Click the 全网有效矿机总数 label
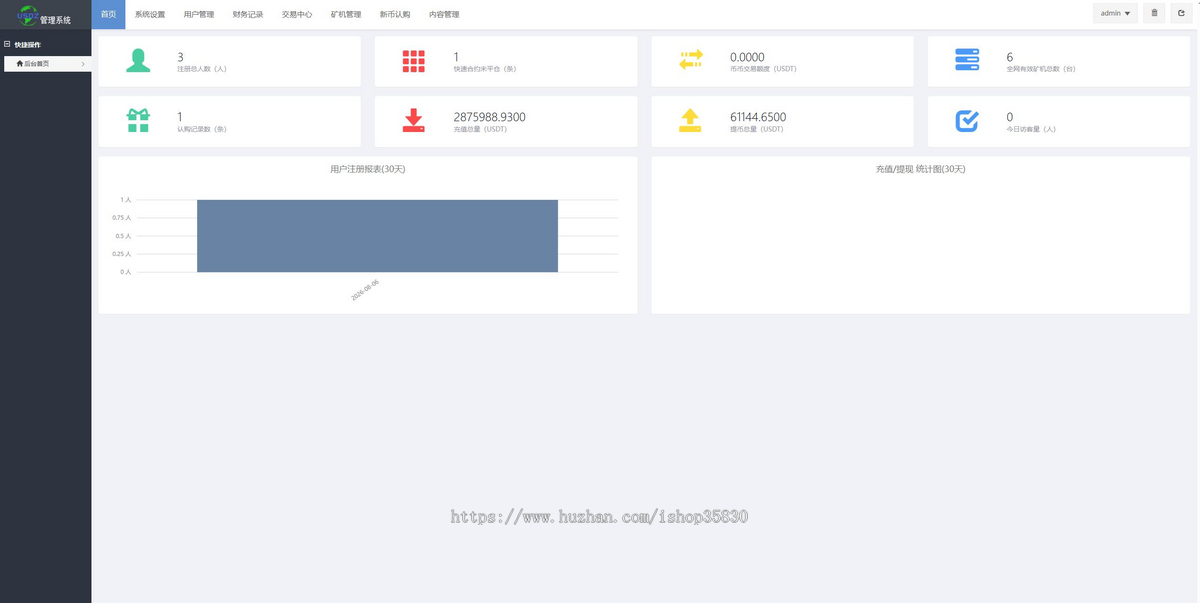Screen dimensions: 1200x603 point(1041,69)
